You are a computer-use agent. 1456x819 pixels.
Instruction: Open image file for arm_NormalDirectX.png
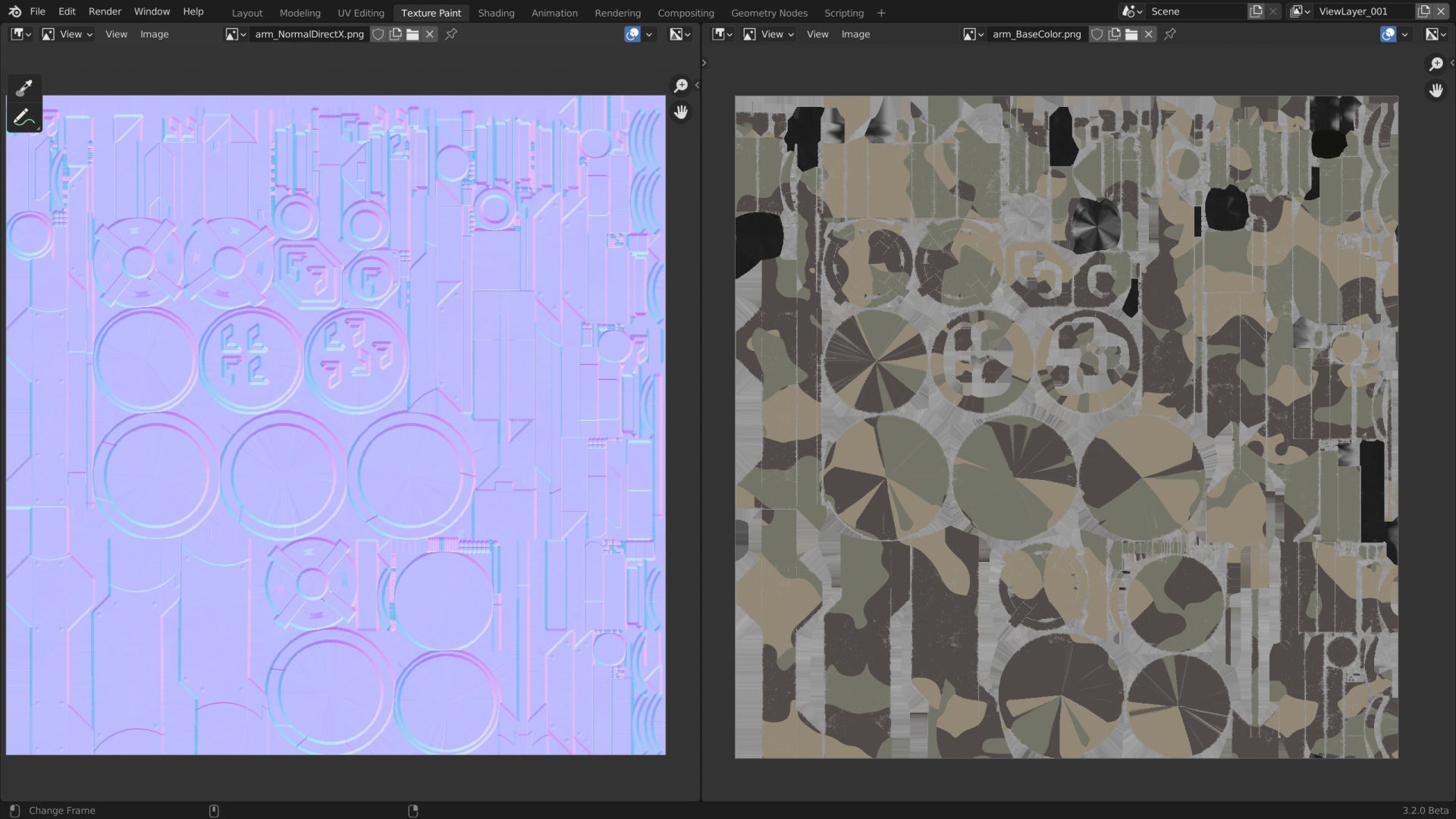(x=413, y=34)
